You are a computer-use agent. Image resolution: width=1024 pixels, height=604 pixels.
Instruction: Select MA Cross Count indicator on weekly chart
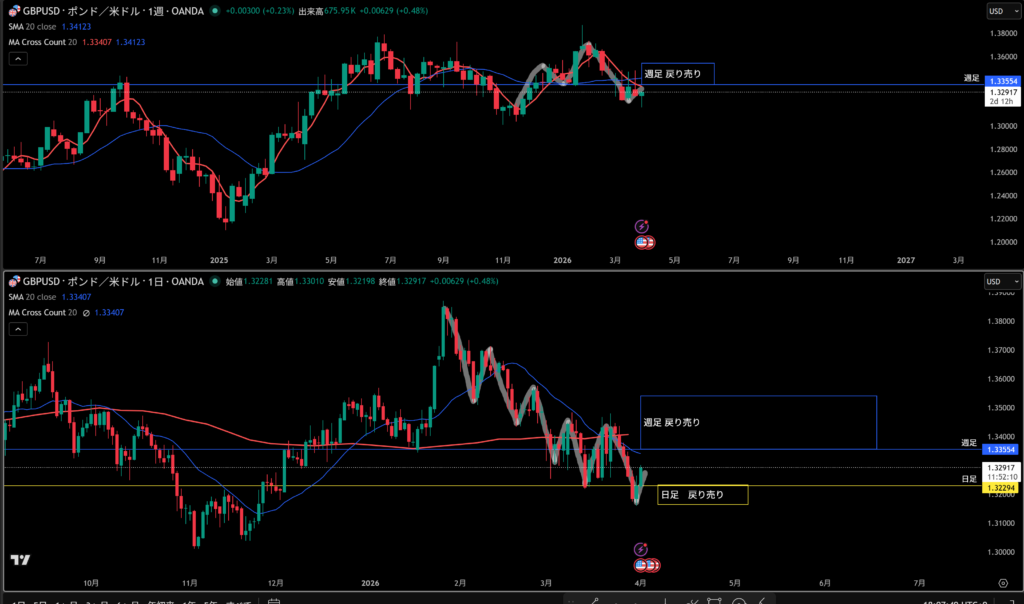[x=42, y=42]
